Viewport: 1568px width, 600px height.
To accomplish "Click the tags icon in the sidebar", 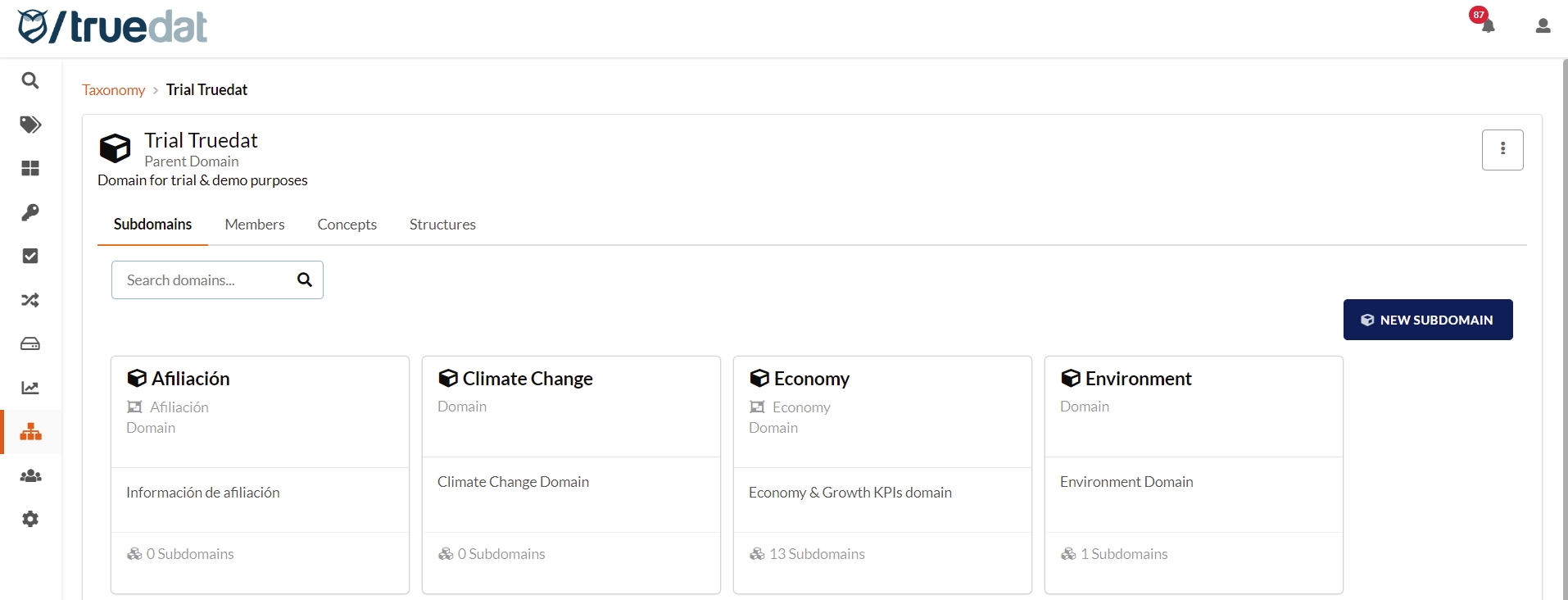I will (x=30, y=125).
